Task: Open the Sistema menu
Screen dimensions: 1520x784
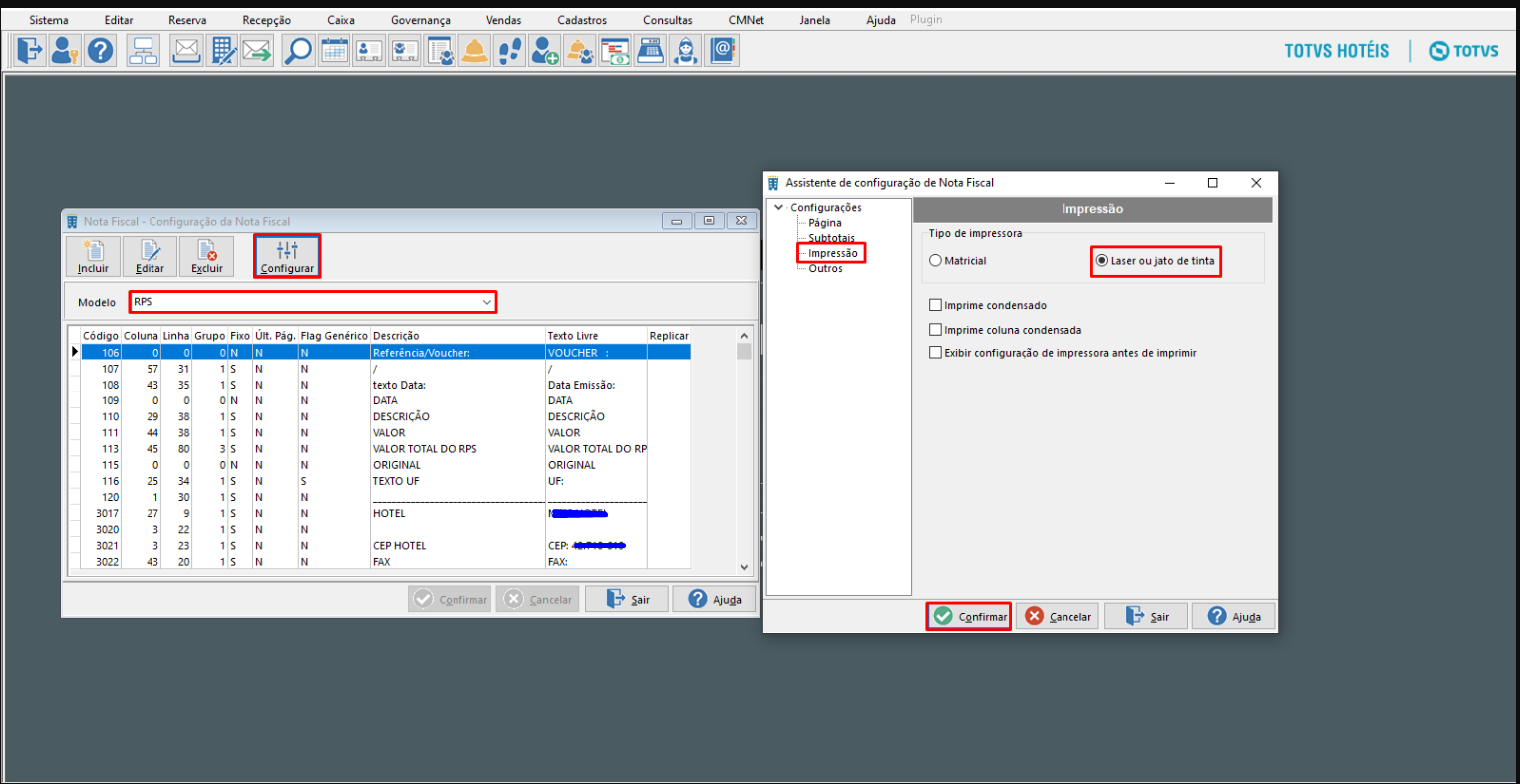Action: (49, 20)
